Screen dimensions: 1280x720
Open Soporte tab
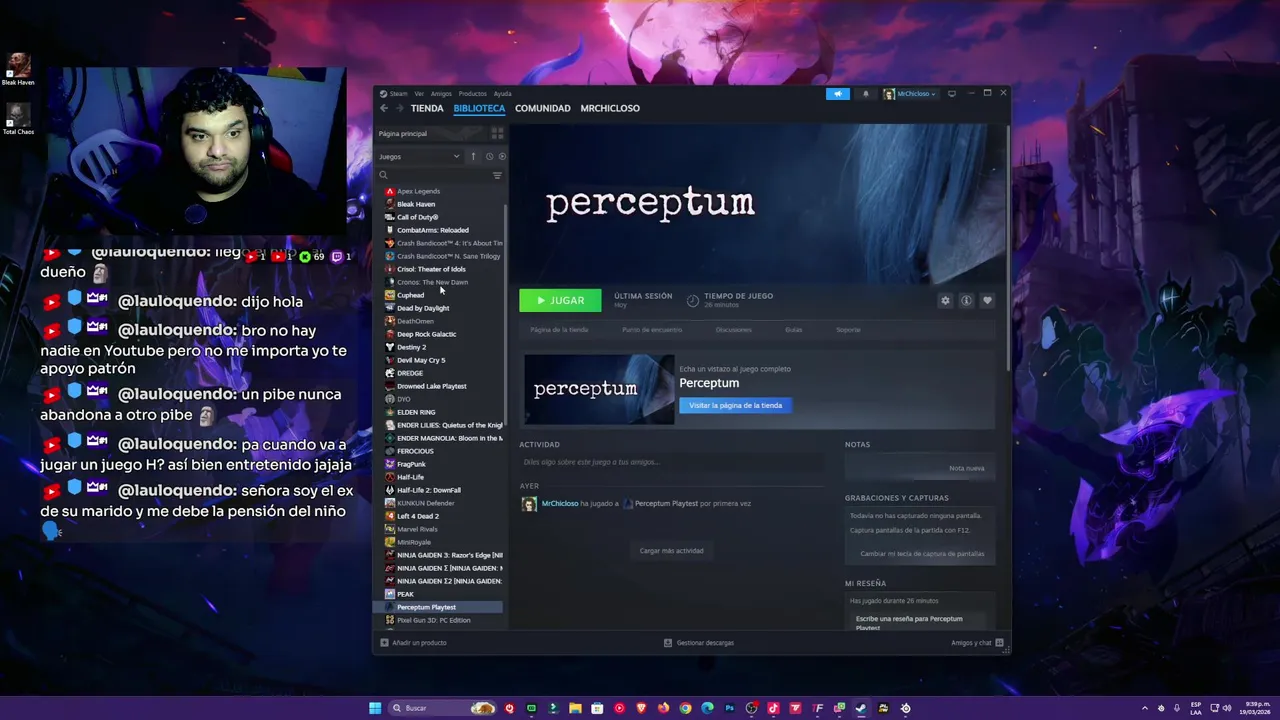click(848, 329)
